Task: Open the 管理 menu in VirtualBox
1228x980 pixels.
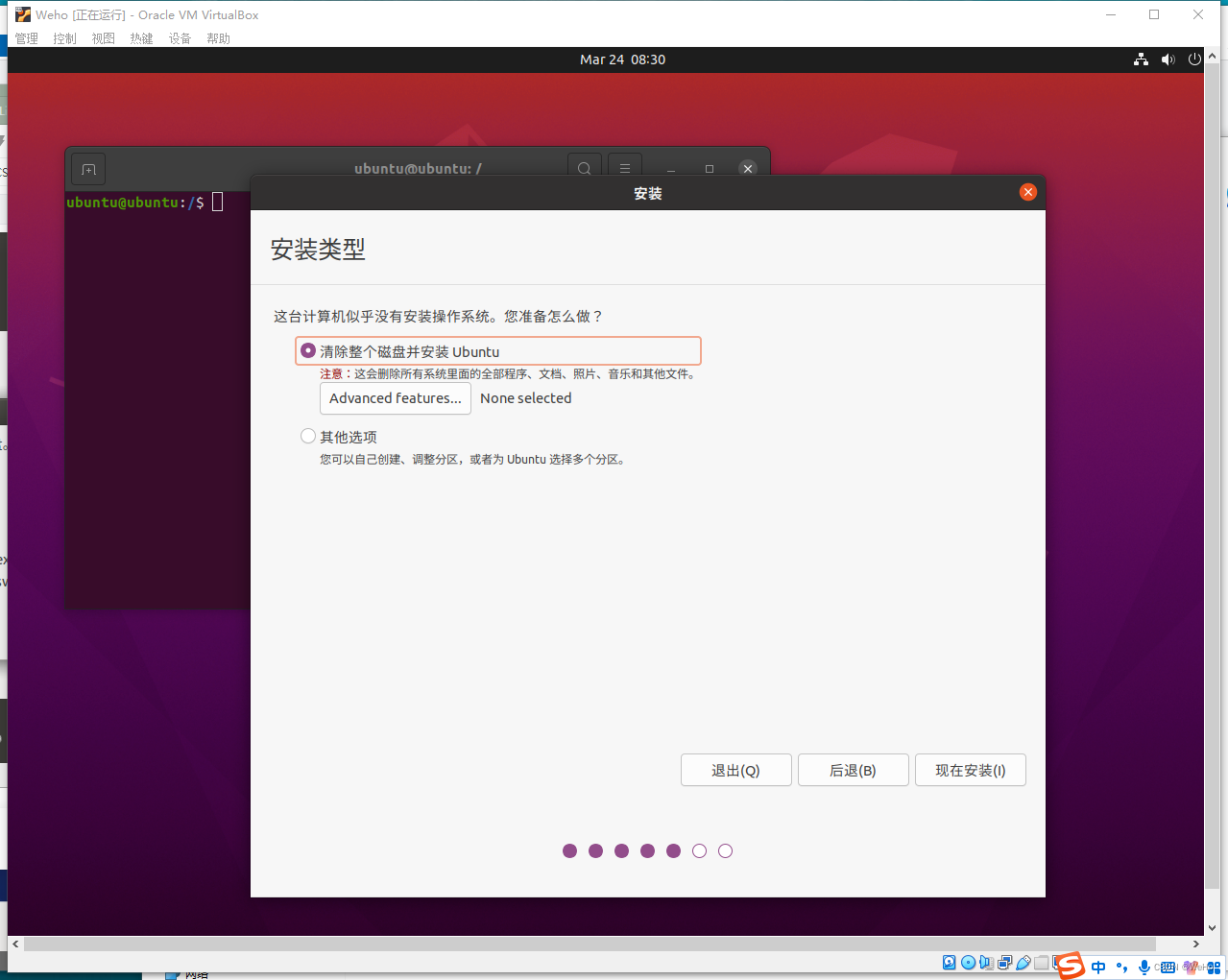Action: point(27,38)
